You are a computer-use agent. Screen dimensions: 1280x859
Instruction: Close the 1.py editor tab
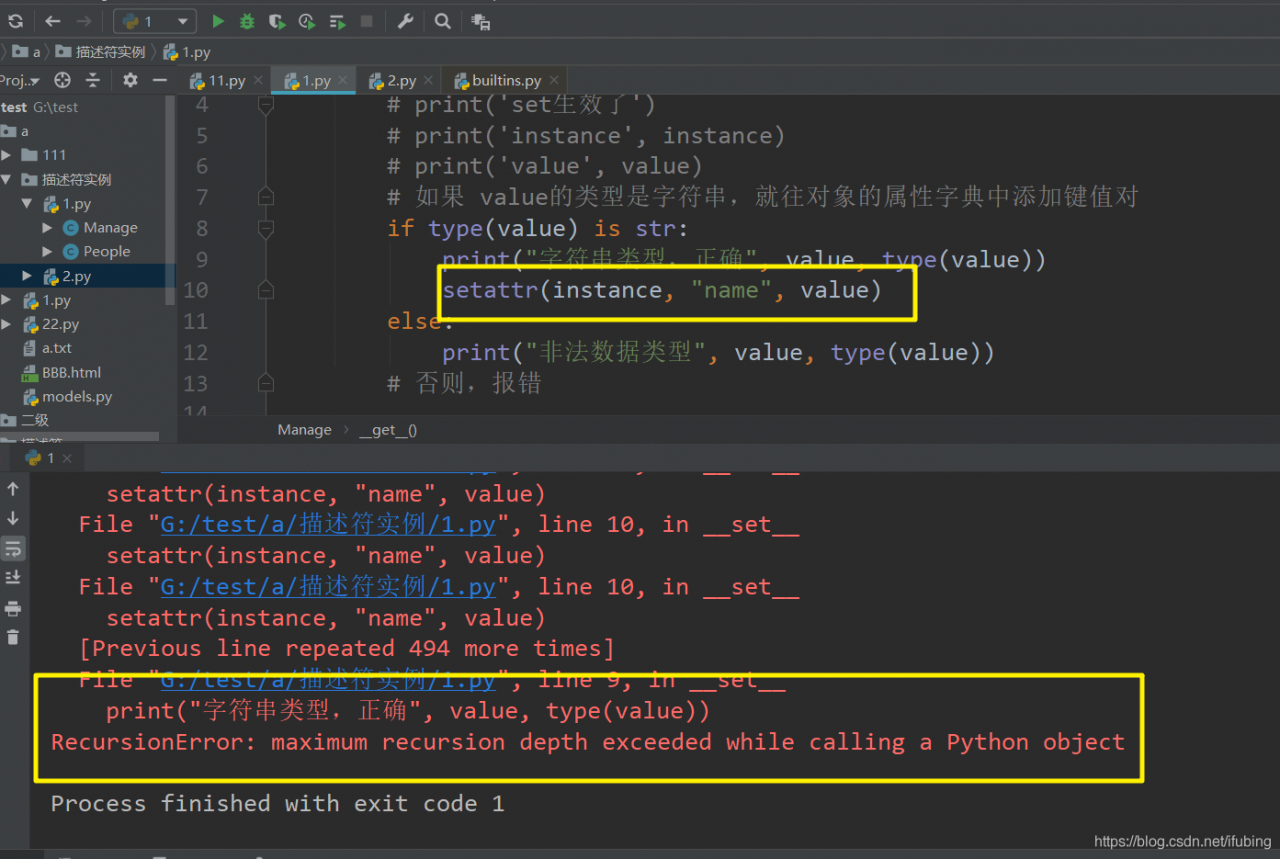[x=344, y=81]
